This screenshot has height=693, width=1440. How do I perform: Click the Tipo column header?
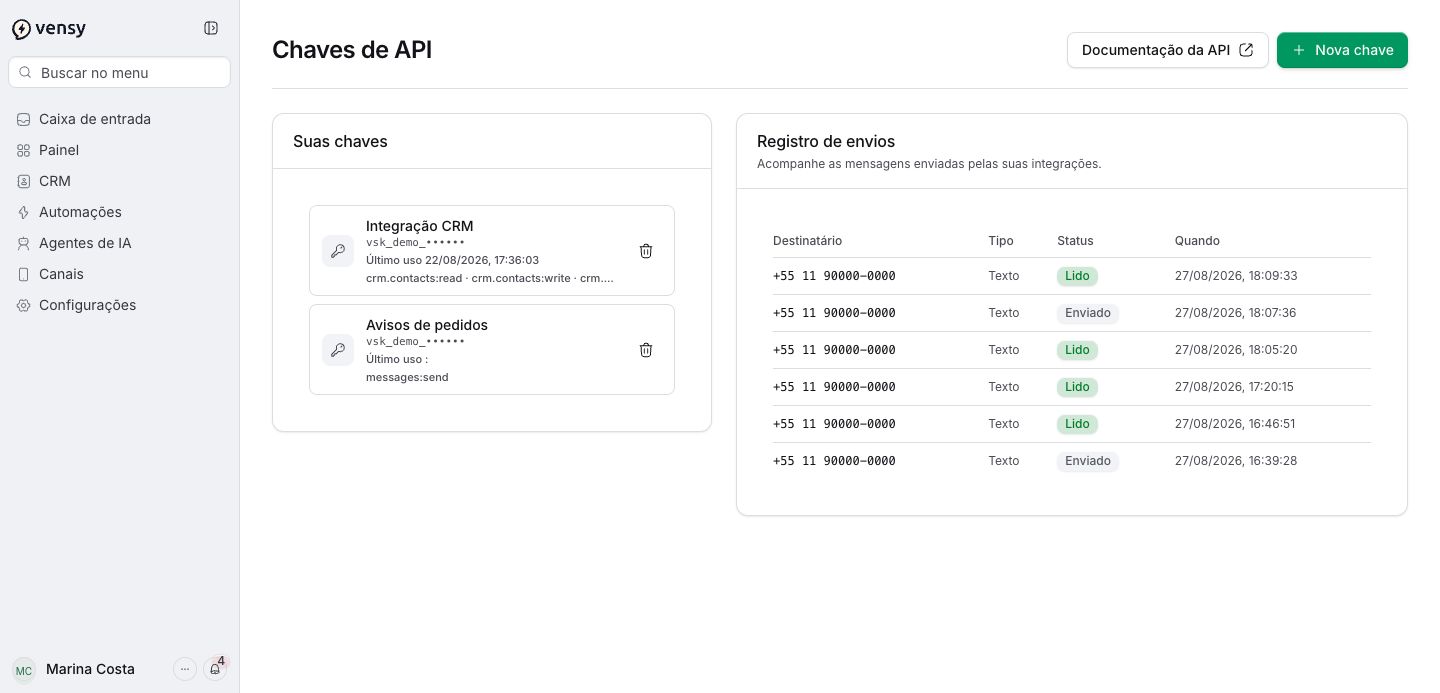[1001, 241]
